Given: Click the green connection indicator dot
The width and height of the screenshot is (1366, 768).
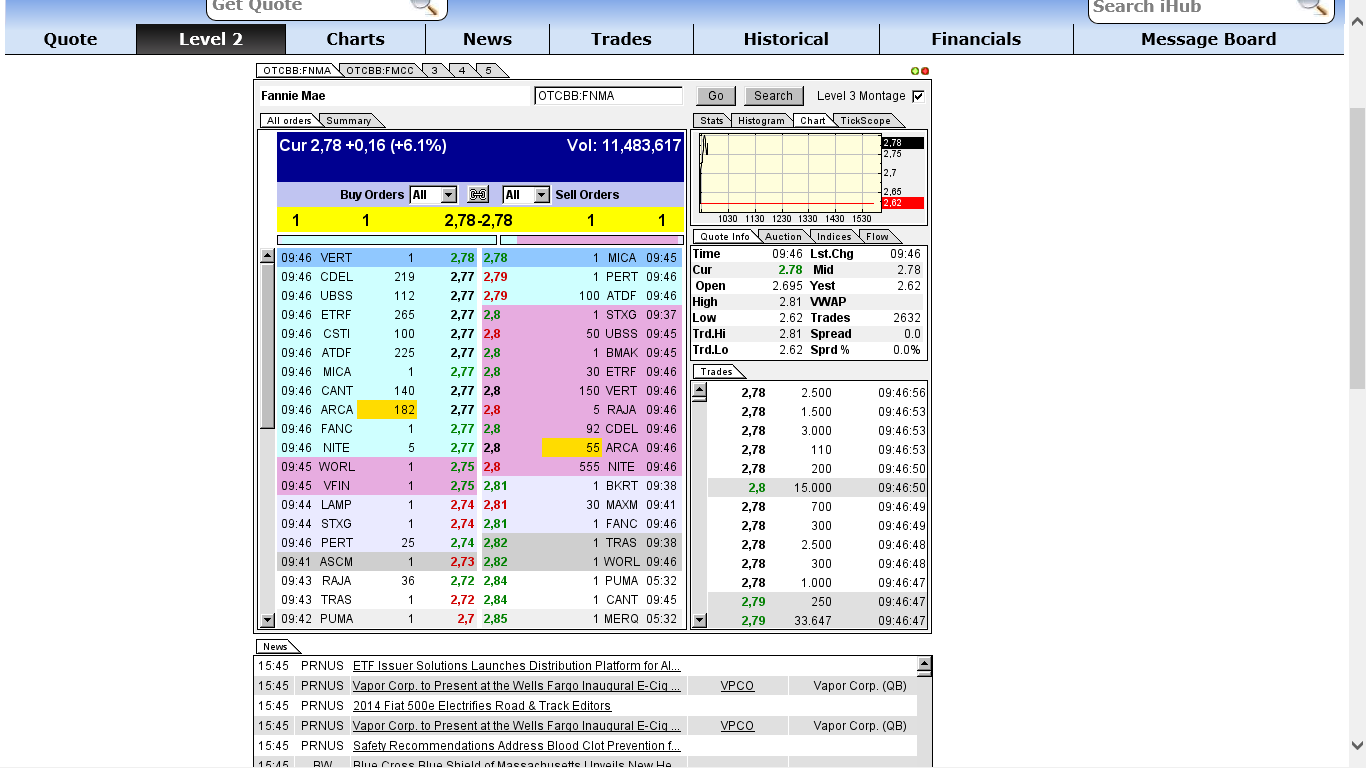Looking at the screenshot, I should coord(915,70).
